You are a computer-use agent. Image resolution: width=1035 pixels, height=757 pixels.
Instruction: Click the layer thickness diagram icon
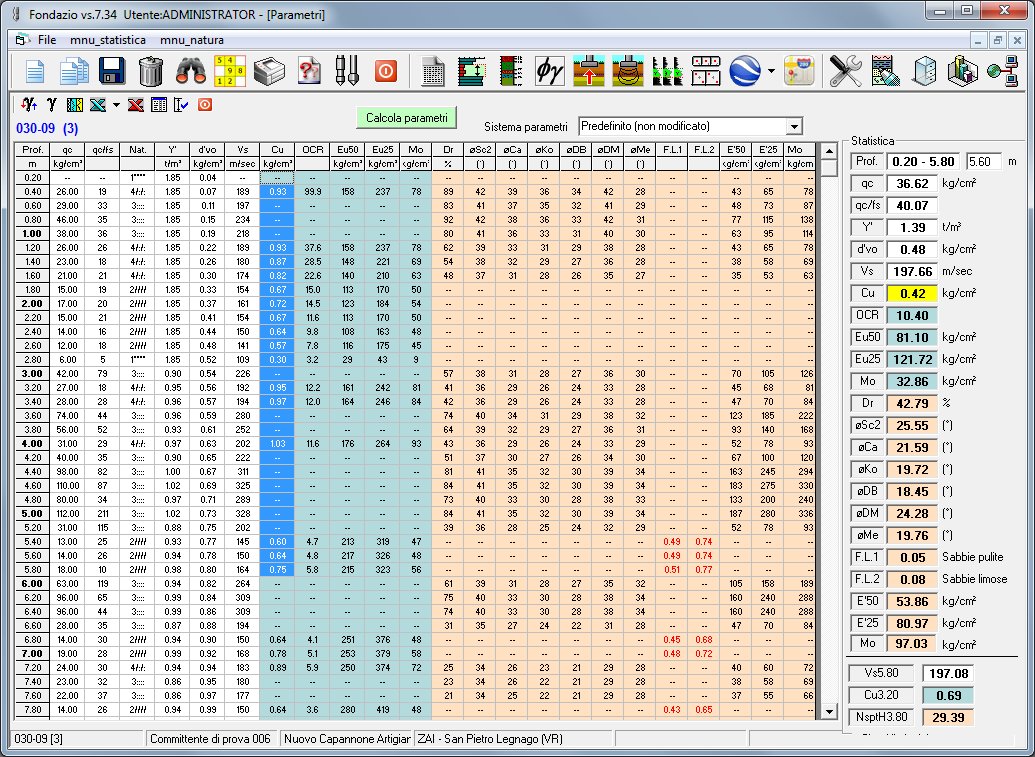tap(472, 71)
